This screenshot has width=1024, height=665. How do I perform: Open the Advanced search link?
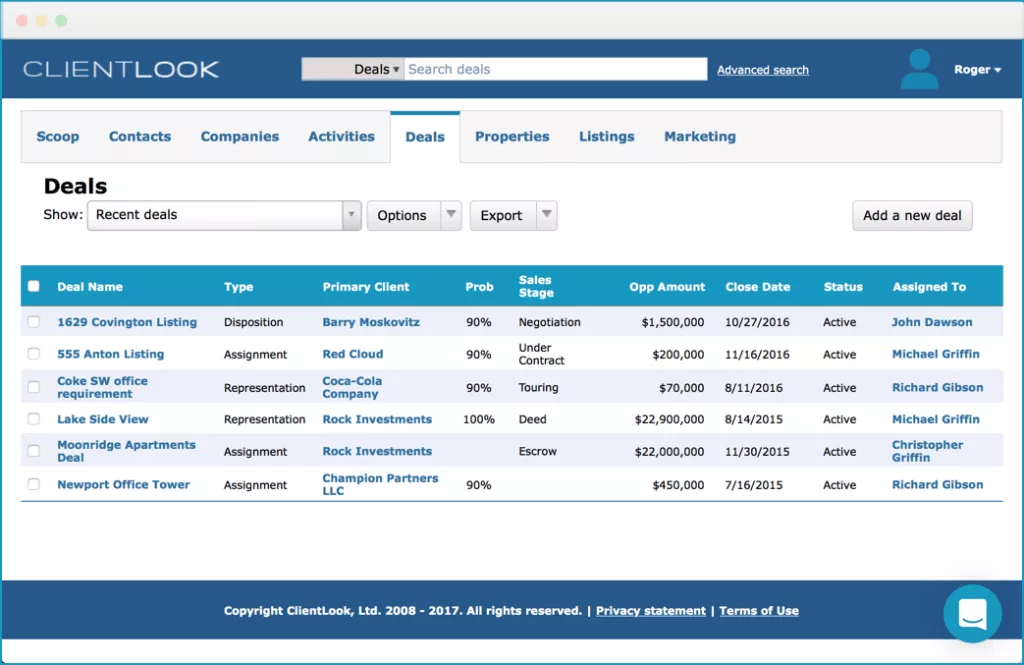(763, 70)
